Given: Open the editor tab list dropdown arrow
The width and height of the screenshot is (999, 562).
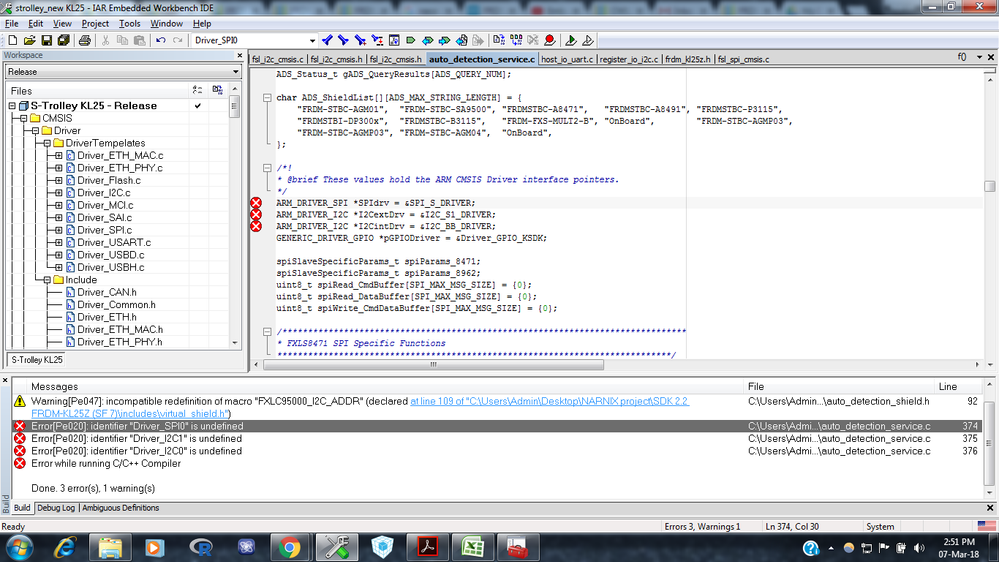Looking at the screenshot, I should coord(979,57).
